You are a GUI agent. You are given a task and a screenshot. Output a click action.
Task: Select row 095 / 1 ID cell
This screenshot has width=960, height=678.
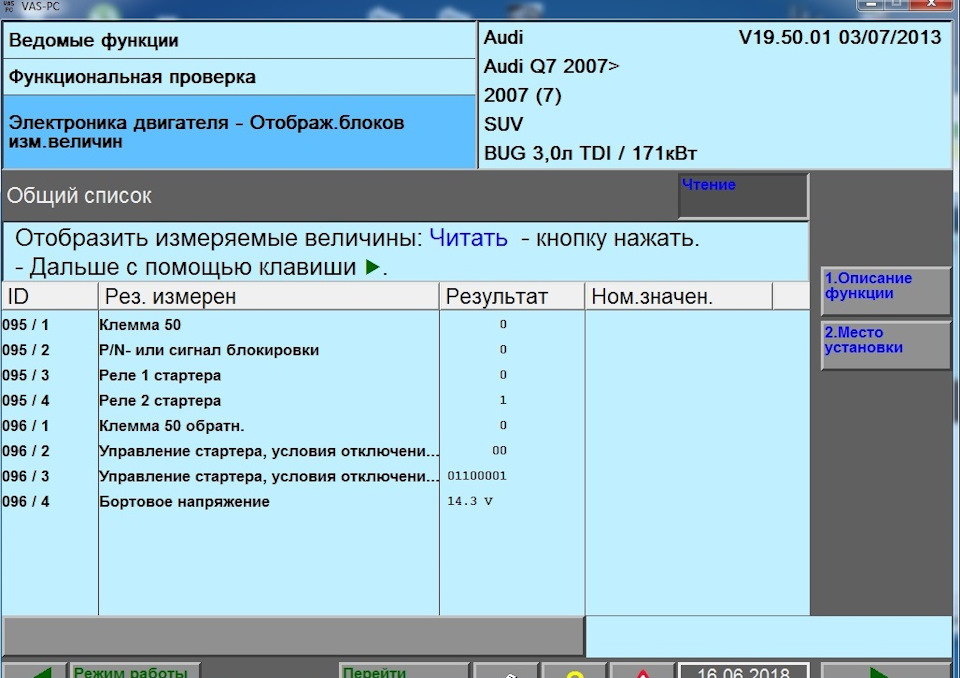(x=26, y=325)
